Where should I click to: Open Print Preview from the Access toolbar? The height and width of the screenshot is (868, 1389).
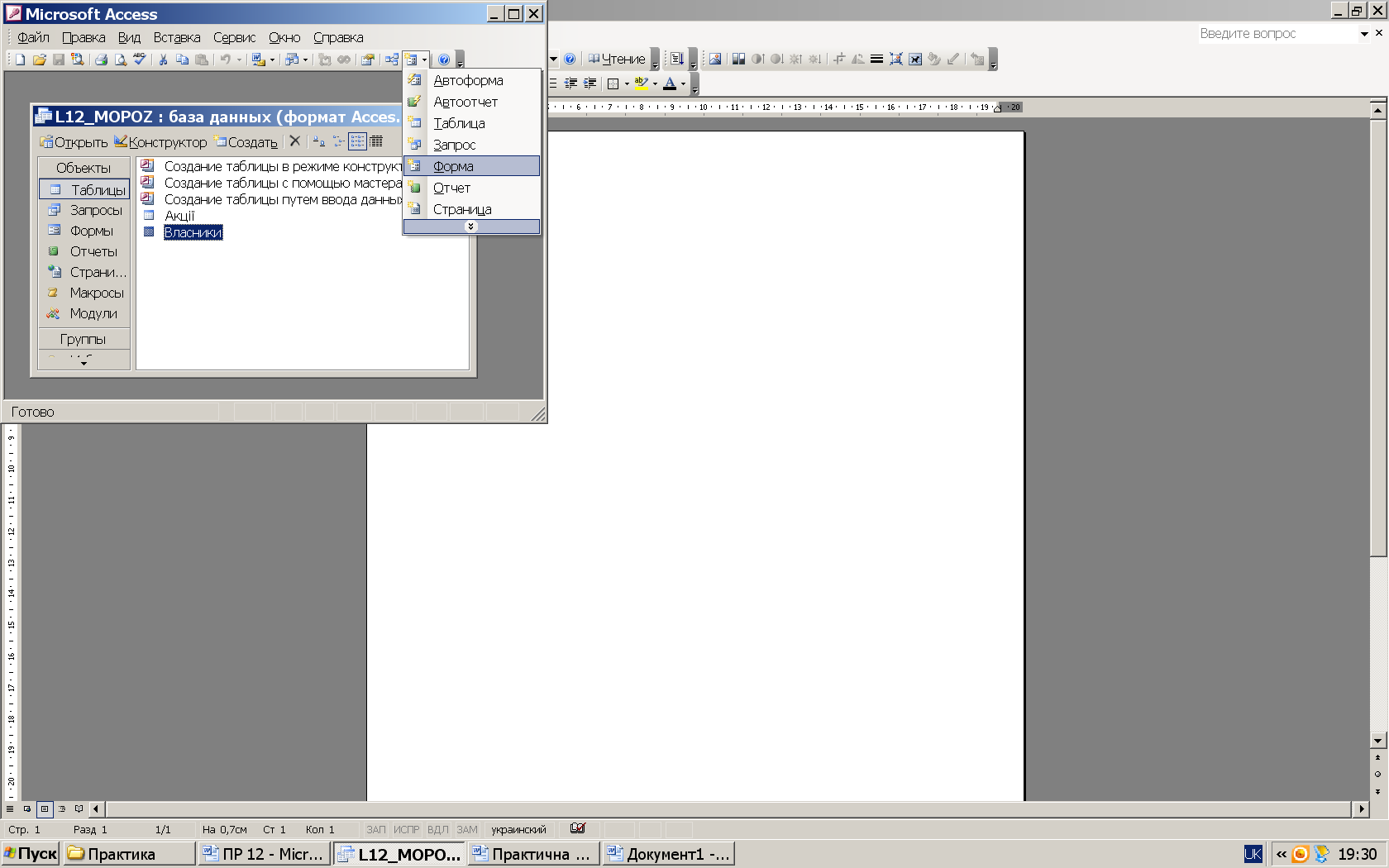click(121, 60)
